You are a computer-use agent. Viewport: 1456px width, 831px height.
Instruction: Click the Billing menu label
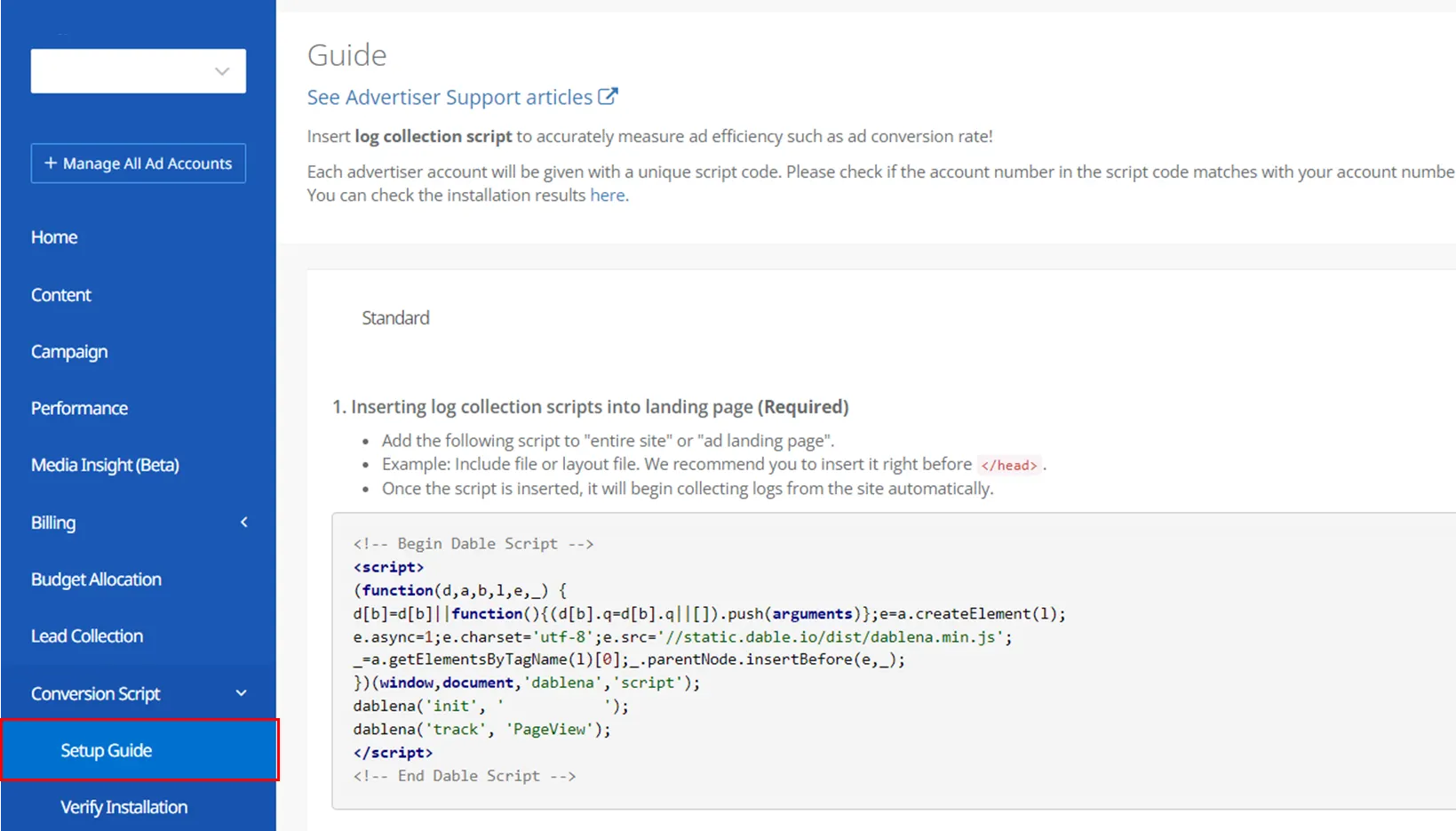(x=53, y=523)
